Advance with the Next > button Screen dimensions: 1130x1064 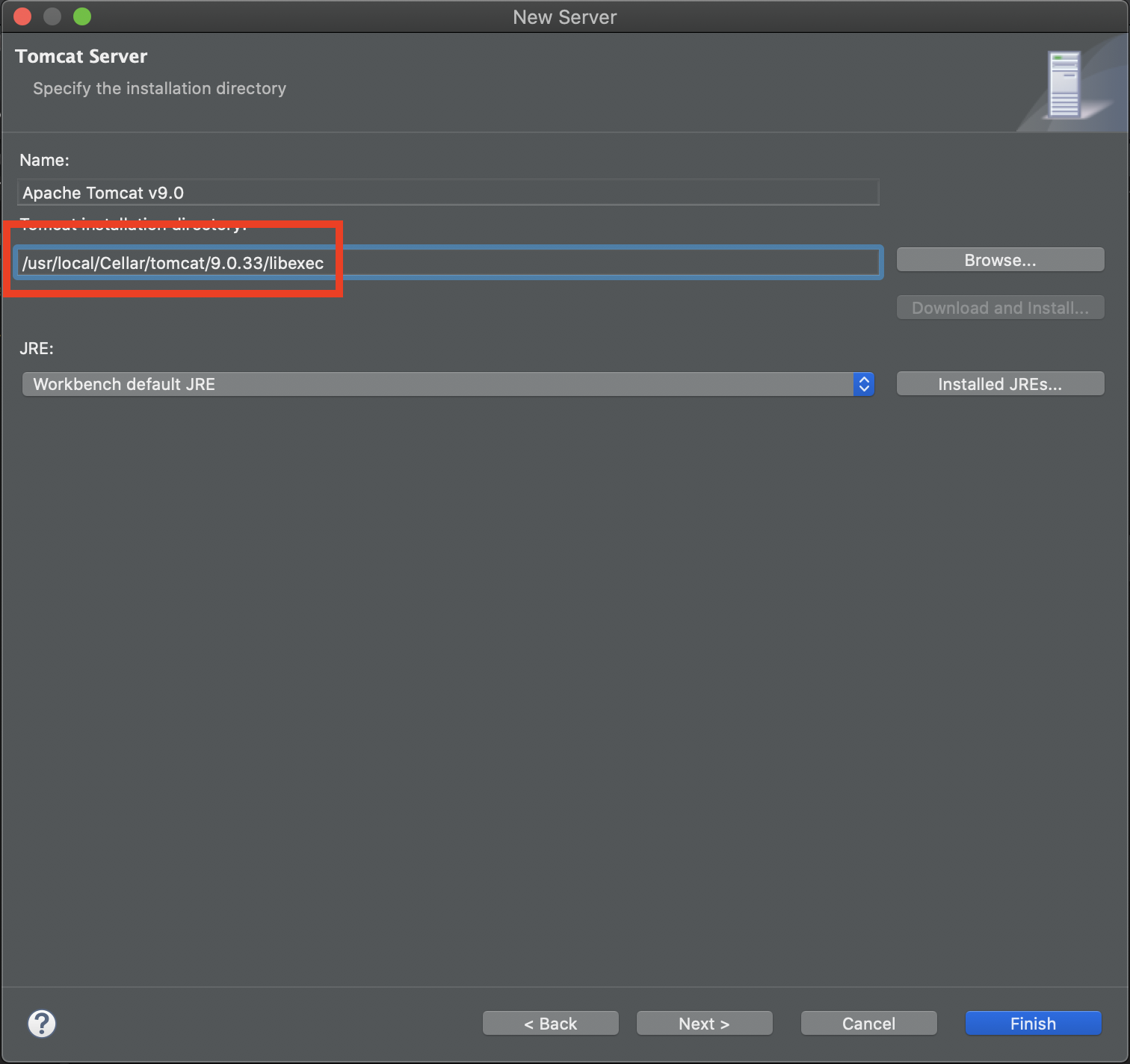point(704,1024)
